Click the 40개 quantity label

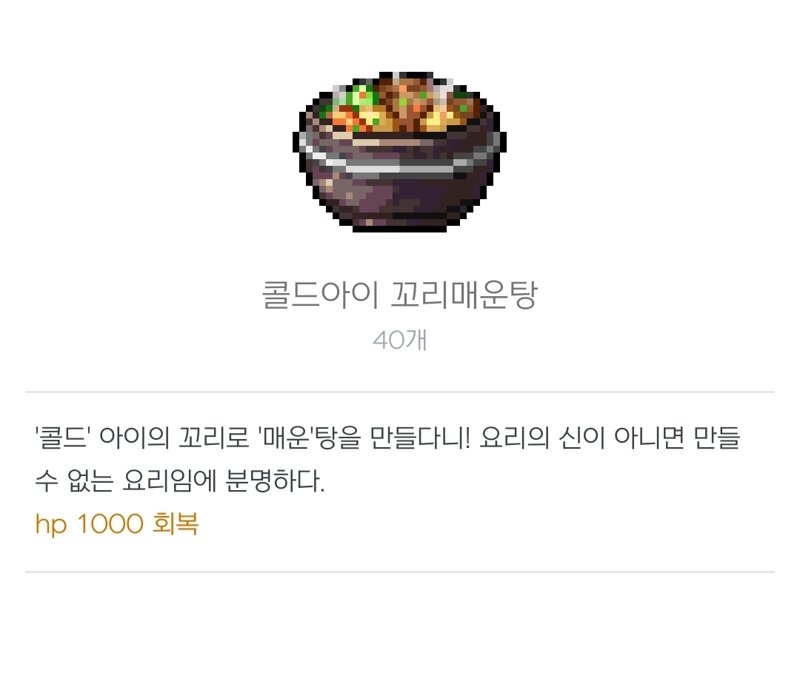click(x=399, y=340)
